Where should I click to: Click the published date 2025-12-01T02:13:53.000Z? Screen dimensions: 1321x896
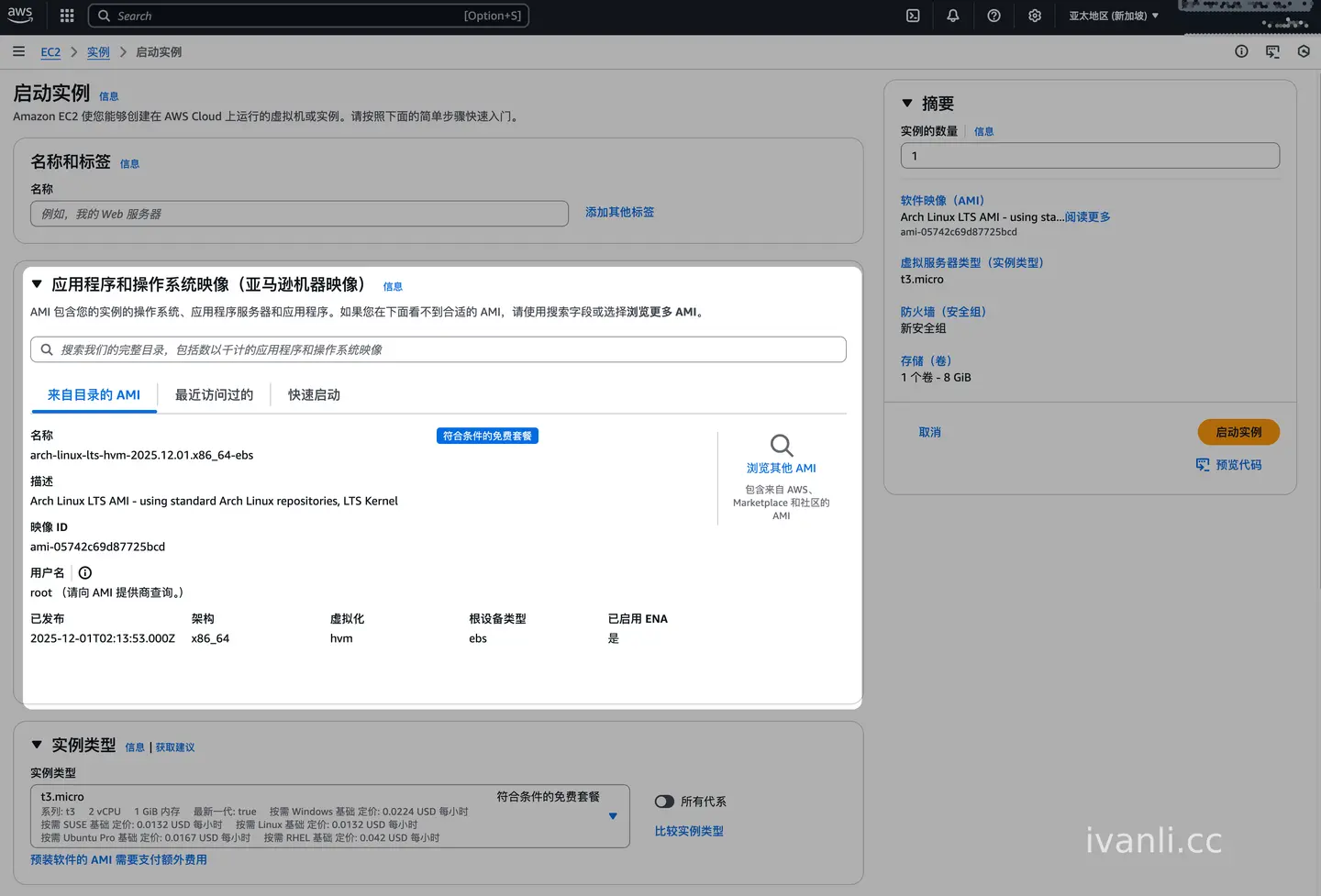[103, 638]
